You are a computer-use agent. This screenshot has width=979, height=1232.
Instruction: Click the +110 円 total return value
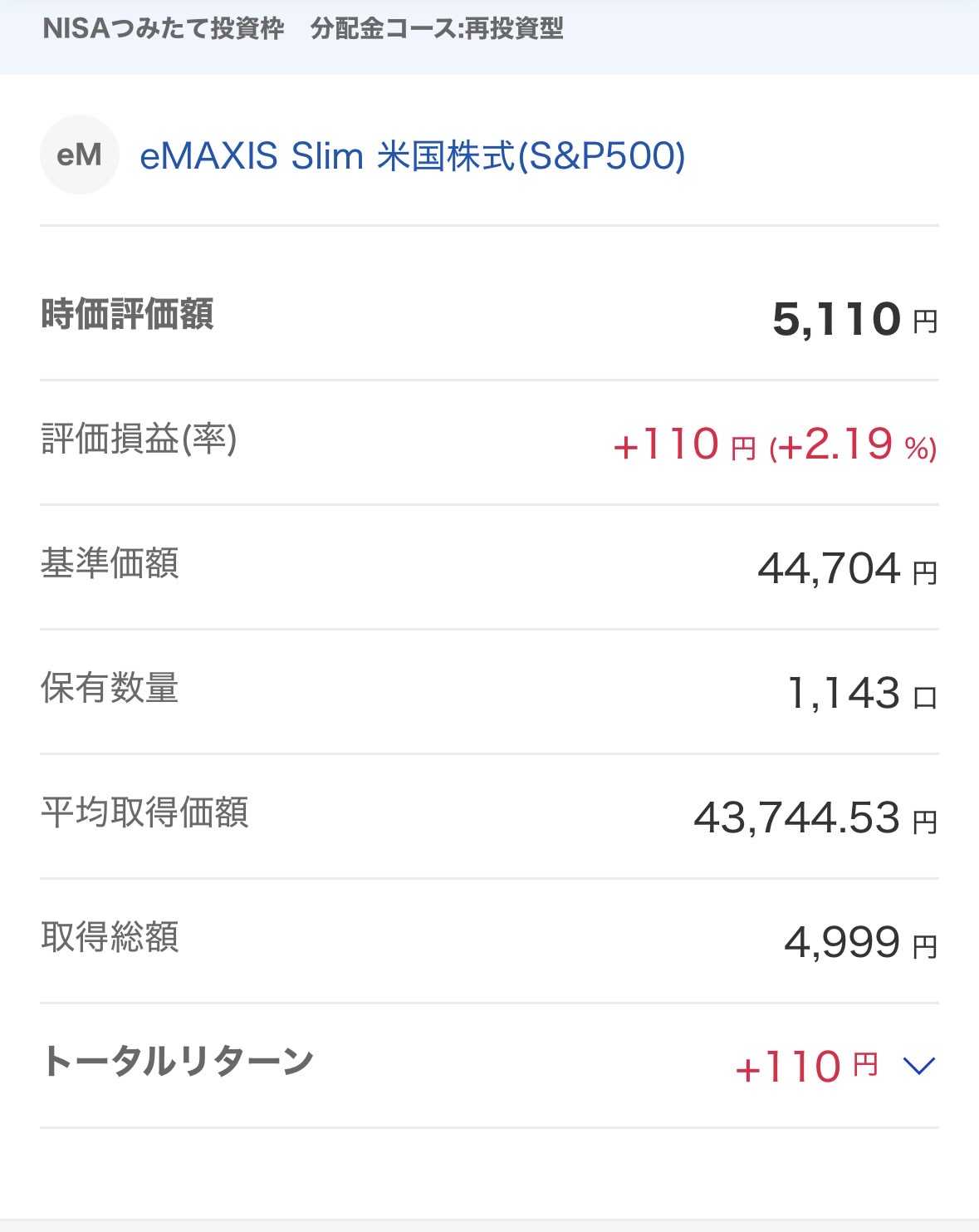[806, 1066]
